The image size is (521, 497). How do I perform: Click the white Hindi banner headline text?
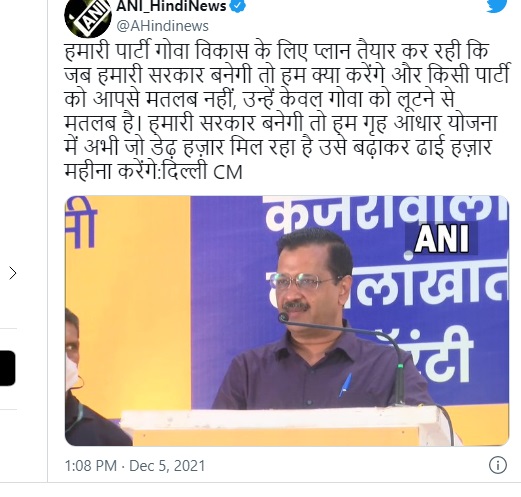pos(386,214)
